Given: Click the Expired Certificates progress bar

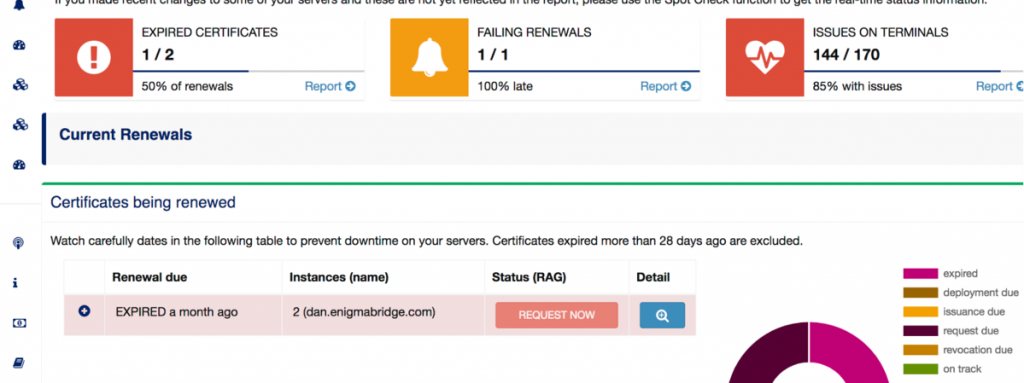Looking at the screenshot, I should click(249, 71).
